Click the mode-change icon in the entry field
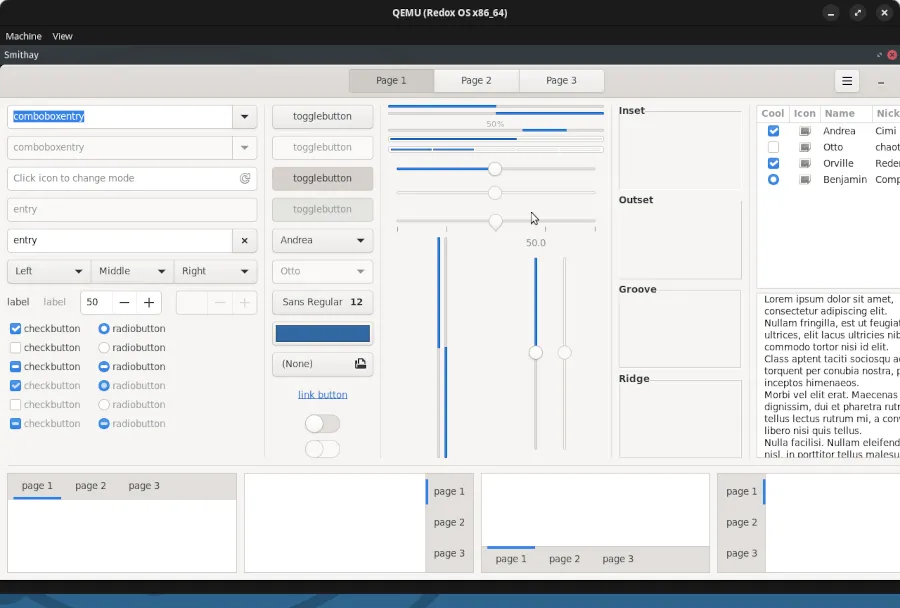The width and height of the screenshot is (900, 608). (x=245, y=178)
